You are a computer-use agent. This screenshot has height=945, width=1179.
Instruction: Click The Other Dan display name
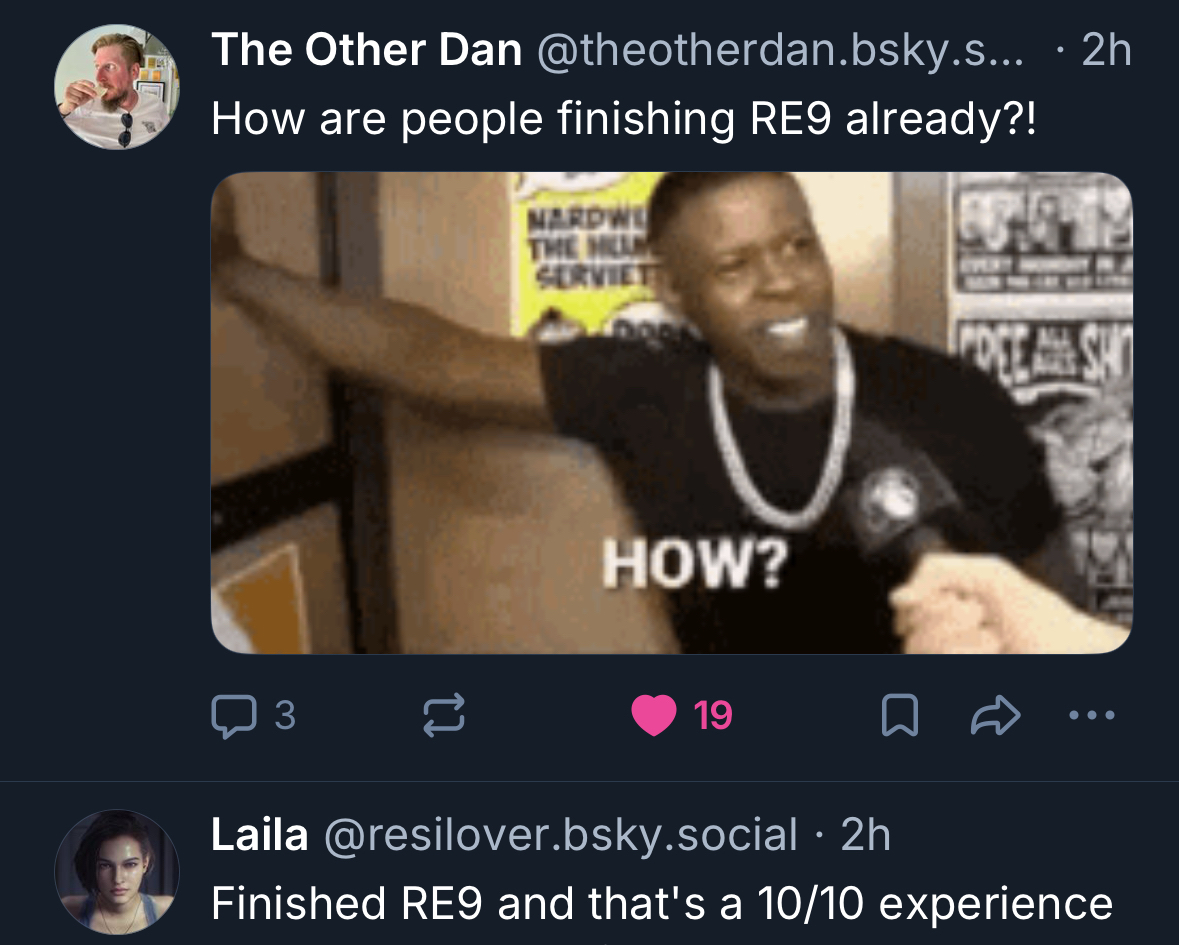pos(367,50)
